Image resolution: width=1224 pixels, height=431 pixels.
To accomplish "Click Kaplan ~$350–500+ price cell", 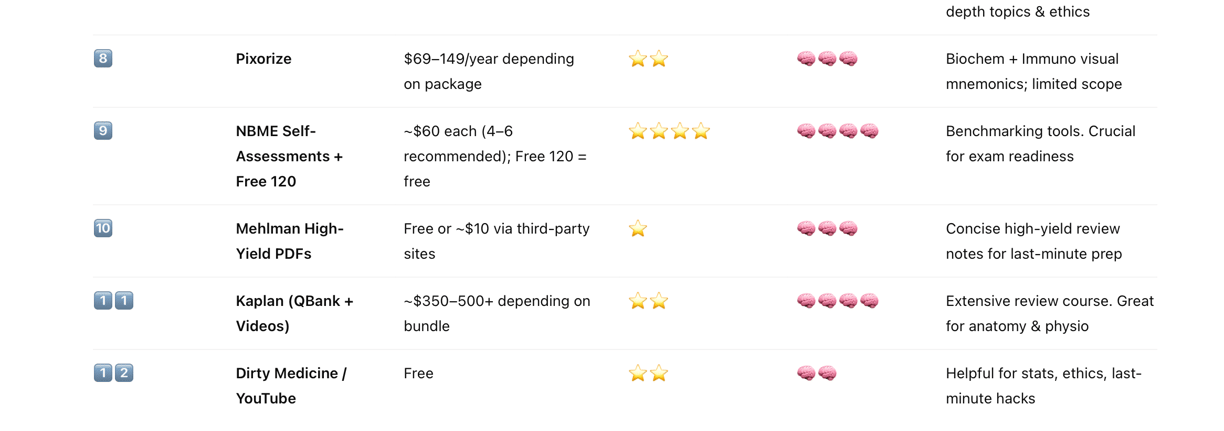I will tap(497, 313).
